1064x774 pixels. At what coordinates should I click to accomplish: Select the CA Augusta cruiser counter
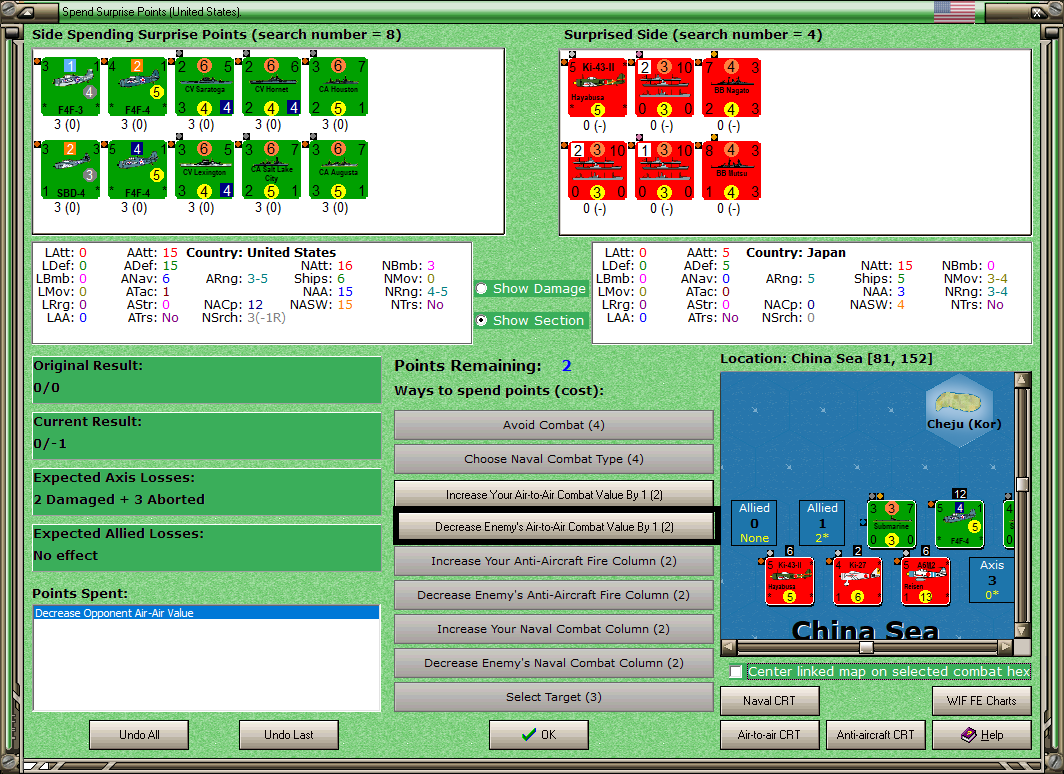pyautogui.click(x=339, y=170)
